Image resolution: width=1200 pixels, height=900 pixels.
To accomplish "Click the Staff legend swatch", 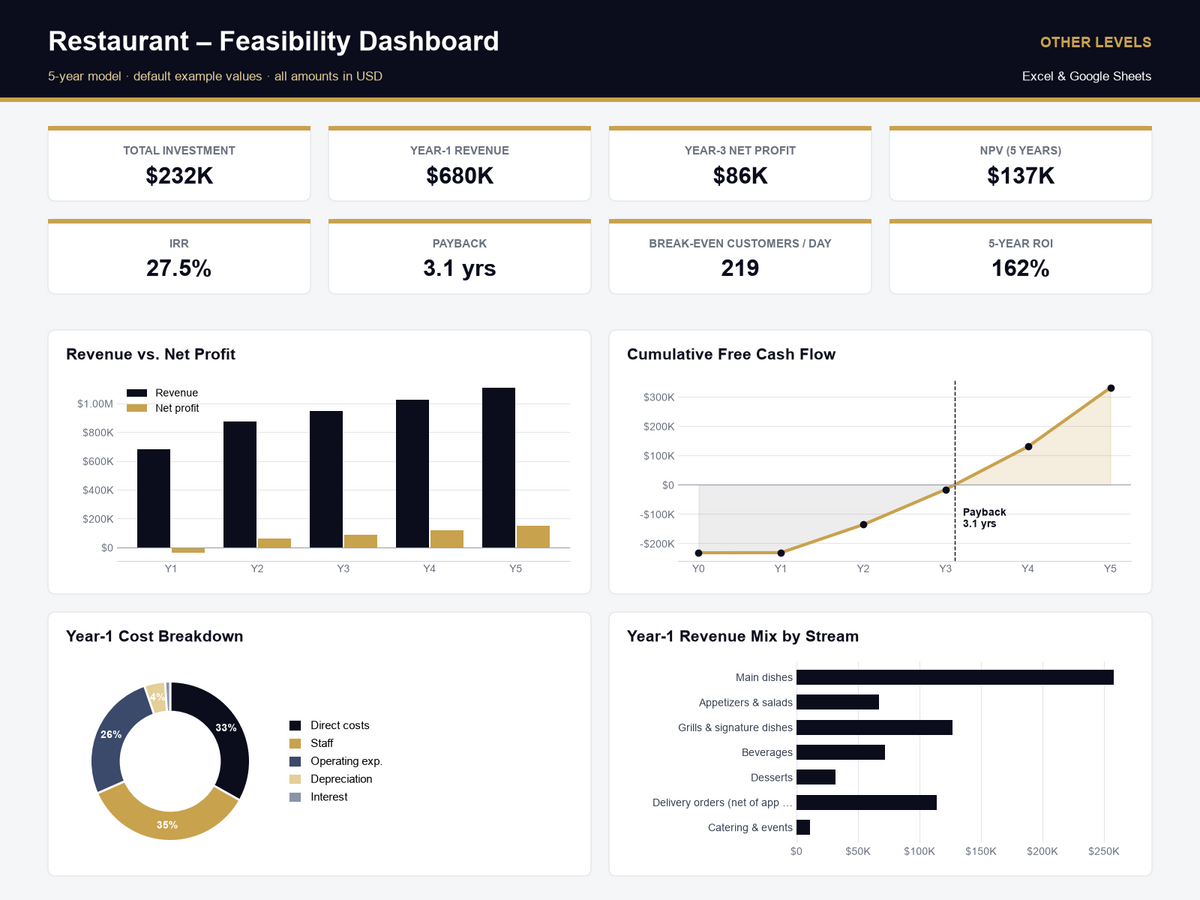I will [x=295, y=743].
